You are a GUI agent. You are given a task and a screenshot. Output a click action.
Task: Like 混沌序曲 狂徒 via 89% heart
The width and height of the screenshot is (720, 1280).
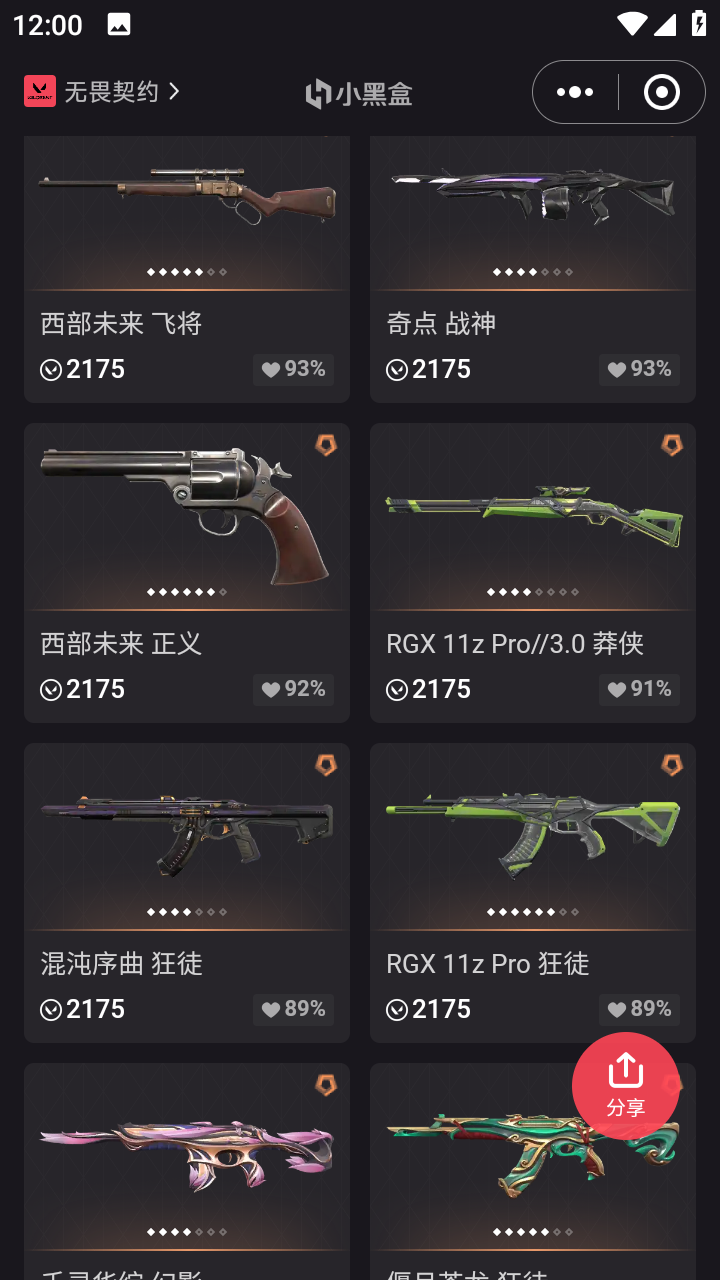293,1009
